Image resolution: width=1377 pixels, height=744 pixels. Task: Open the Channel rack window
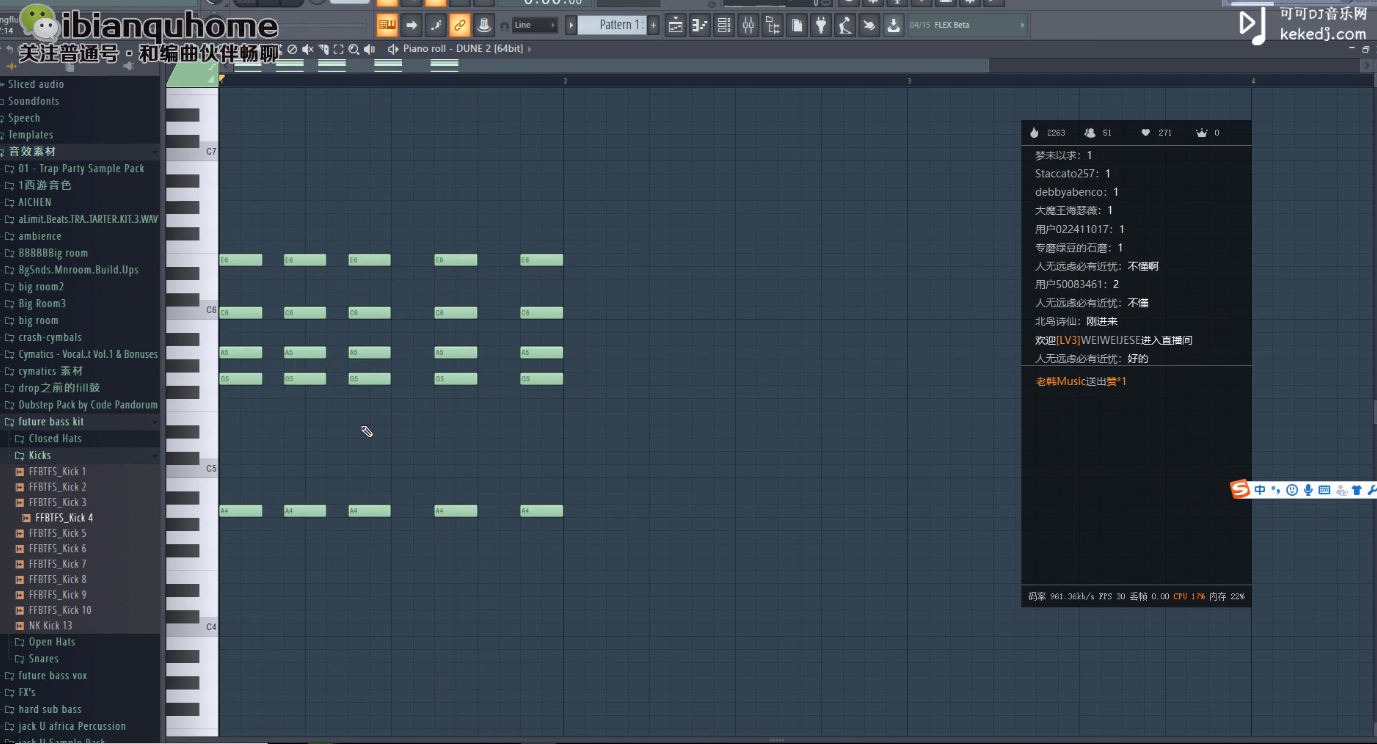point(724,25)
